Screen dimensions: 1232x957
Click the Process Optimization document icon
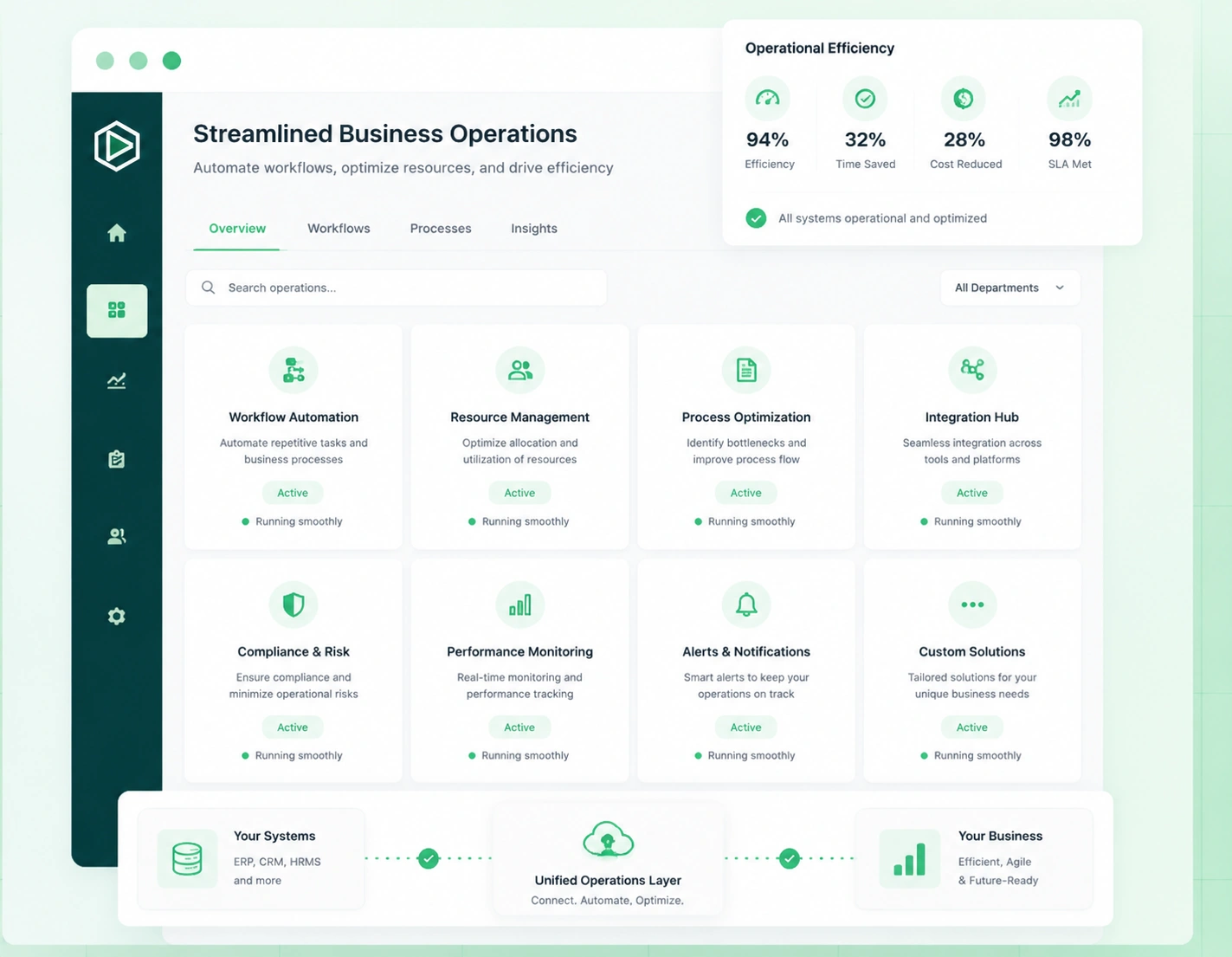click(746, 370)
